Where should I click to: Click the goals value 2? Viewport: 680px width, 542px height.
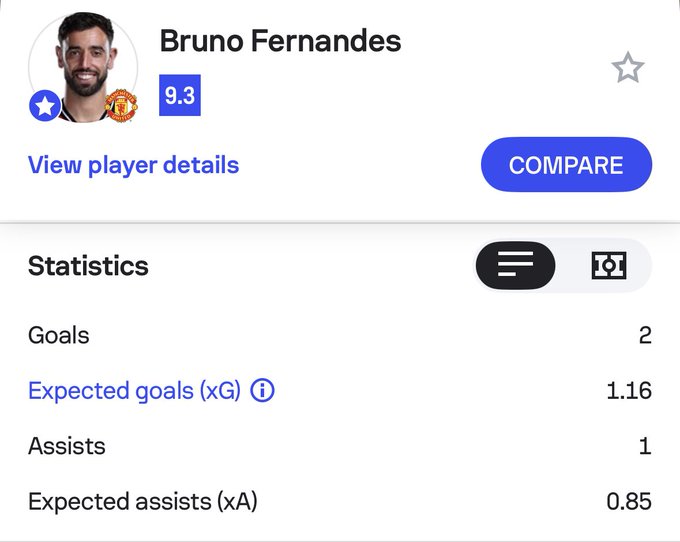[x=645, y=335]
